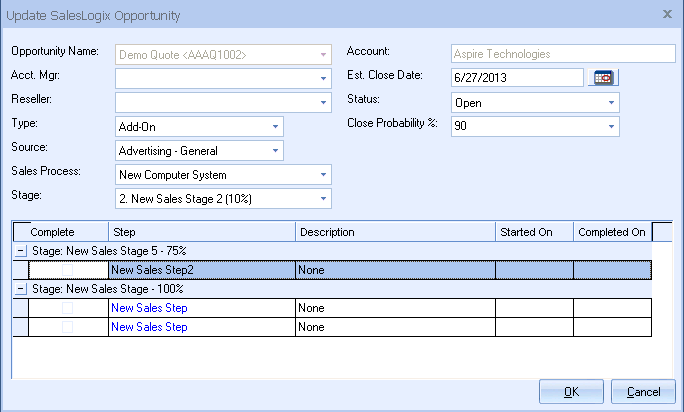The height and width of the screenshot is (412, 684).
Task: Click the row selector of New Sales Step2 row
Action: pos(21,270)
